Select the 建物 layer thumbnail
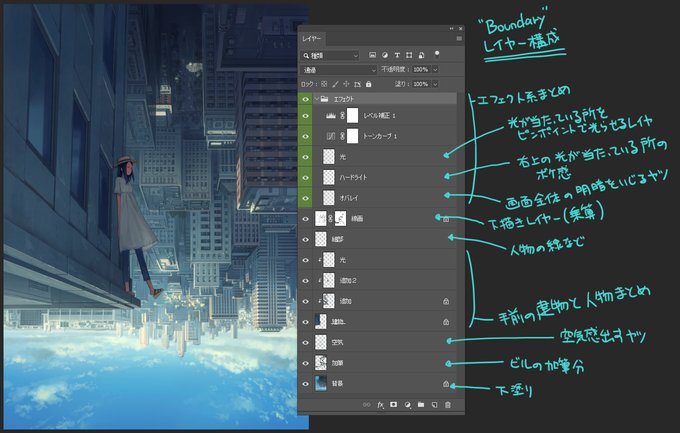Screen dimensions: 680x433 [321, 322]
